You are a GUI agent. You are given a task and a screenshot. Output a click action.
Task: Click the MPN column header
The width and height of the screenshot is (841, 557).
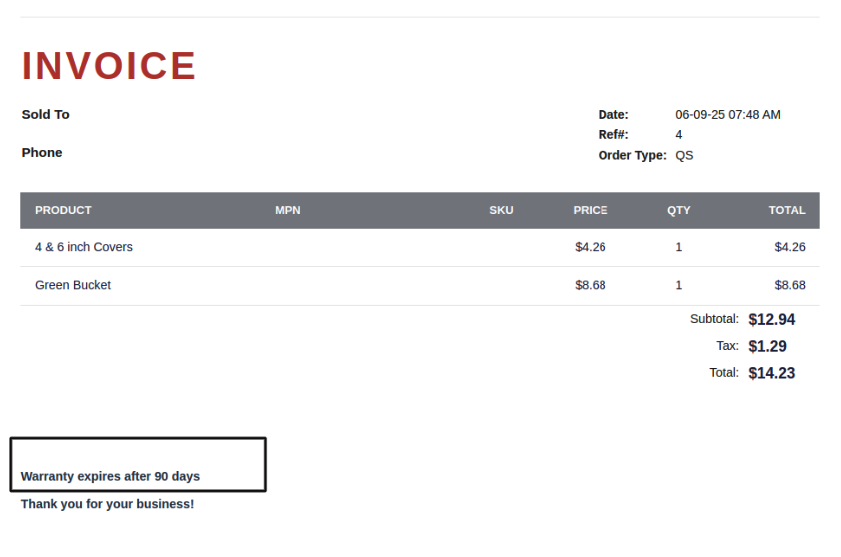point(287,210)
